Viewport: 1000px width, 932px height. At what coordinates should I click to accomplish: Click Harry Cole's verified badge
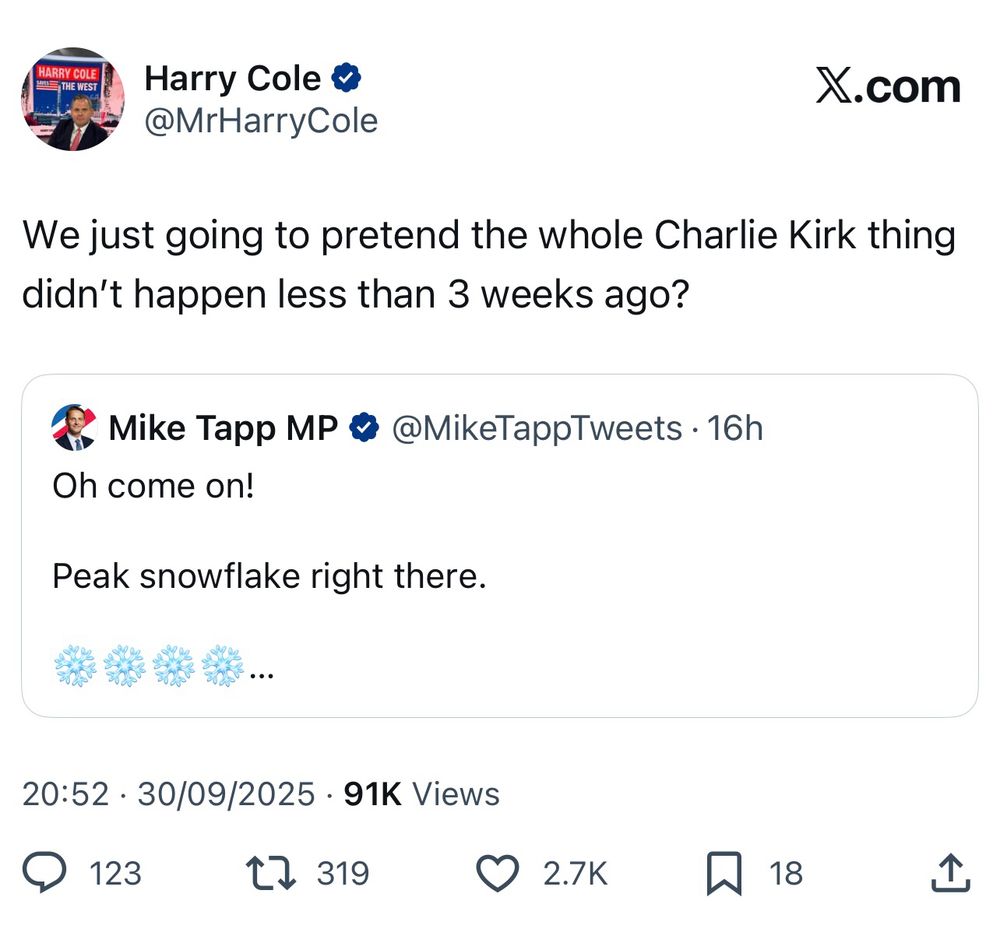(346, 77)
